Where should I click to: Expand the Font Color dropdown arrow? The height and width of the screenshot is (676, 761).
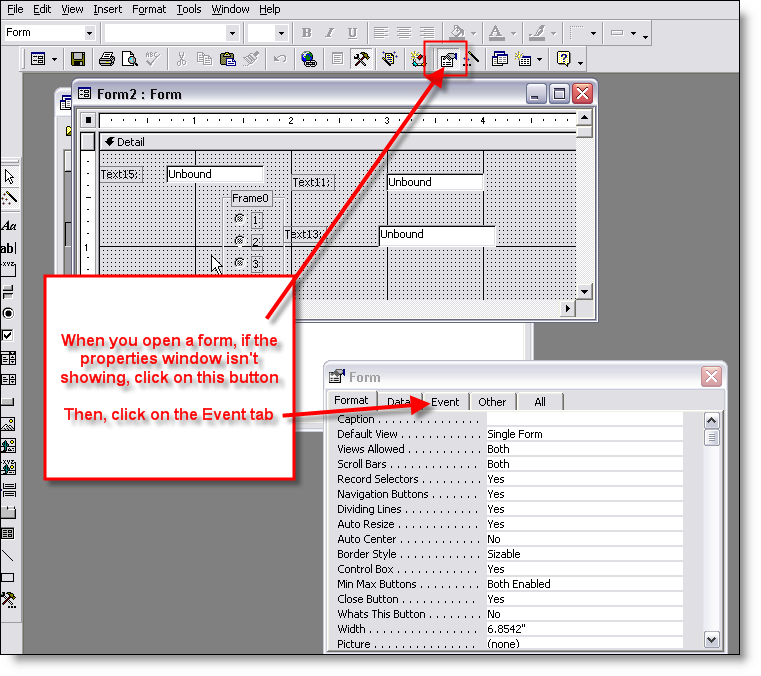tap(513, 33)
